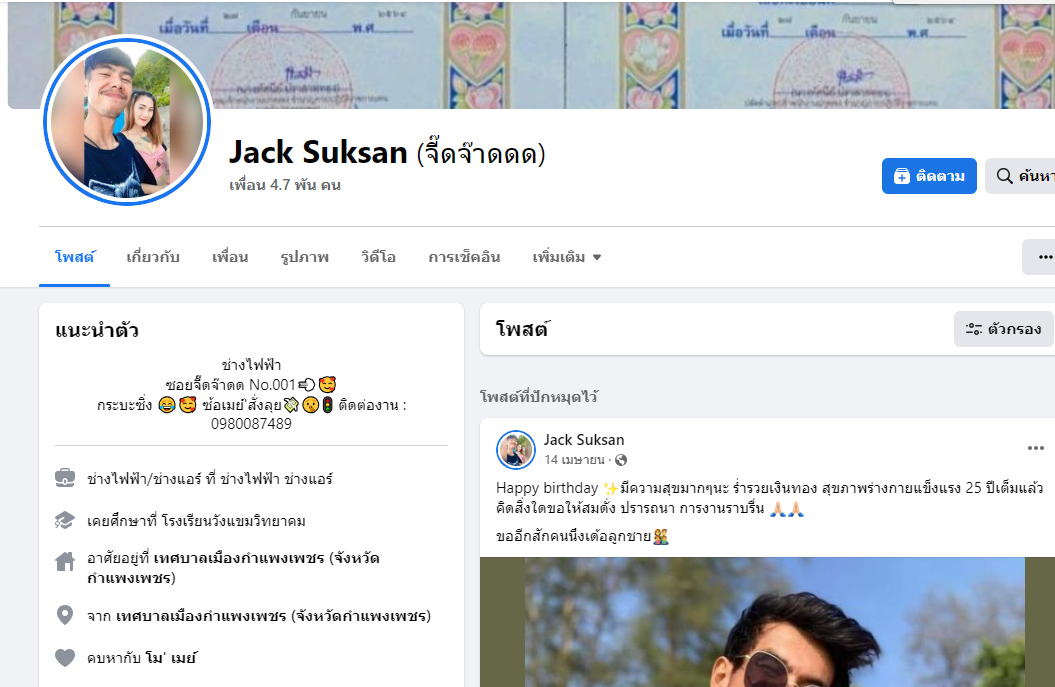Click the heart relationship icon

pos(65,657)
